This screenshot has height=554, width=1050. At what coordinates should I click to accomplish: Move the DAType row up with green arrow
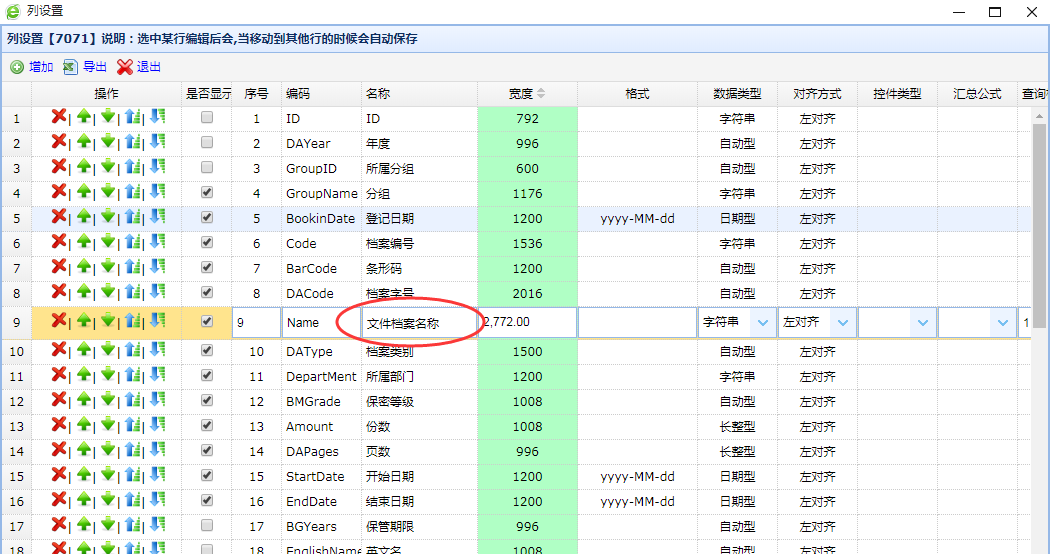[84, 351]
